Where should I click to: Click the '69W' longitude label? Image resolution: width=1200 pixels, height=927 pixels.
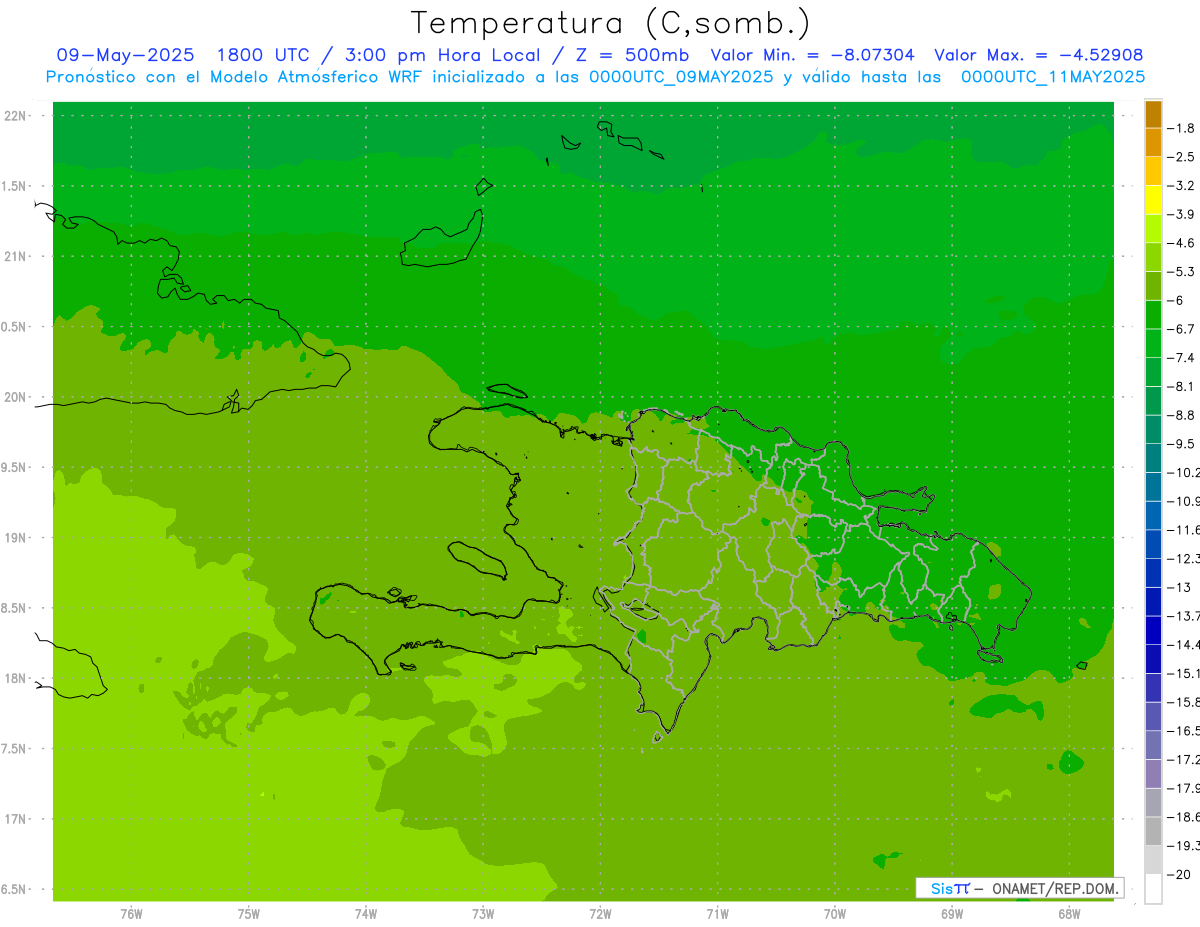[x=951, y=914]
